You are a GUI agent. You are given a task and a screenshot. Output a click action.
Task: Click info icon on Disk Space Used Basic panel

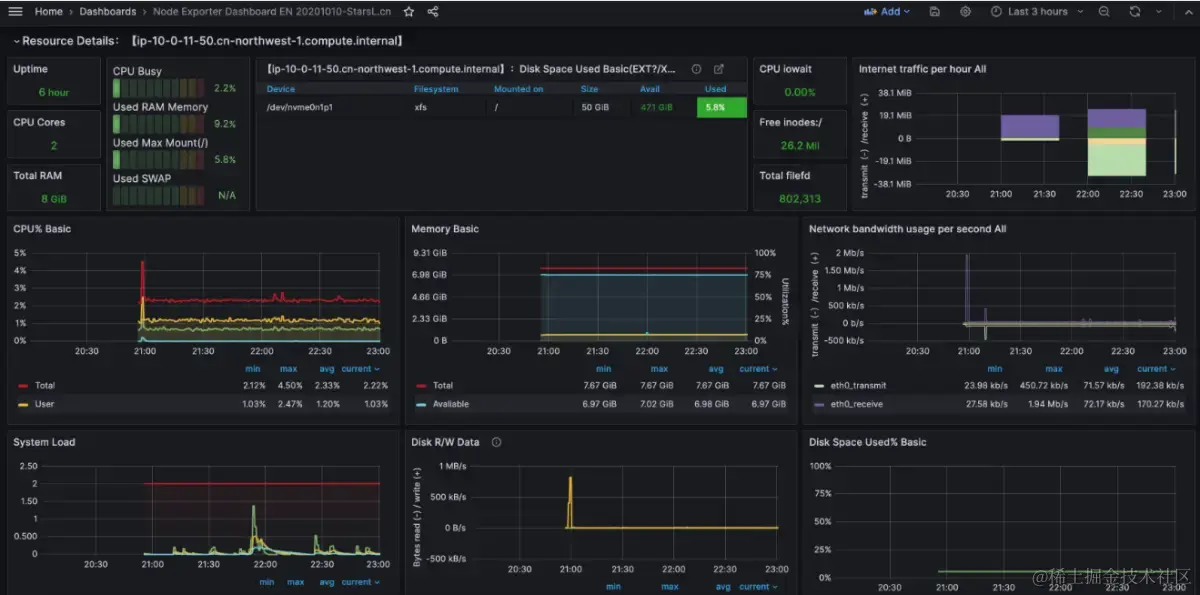[696, 69]
